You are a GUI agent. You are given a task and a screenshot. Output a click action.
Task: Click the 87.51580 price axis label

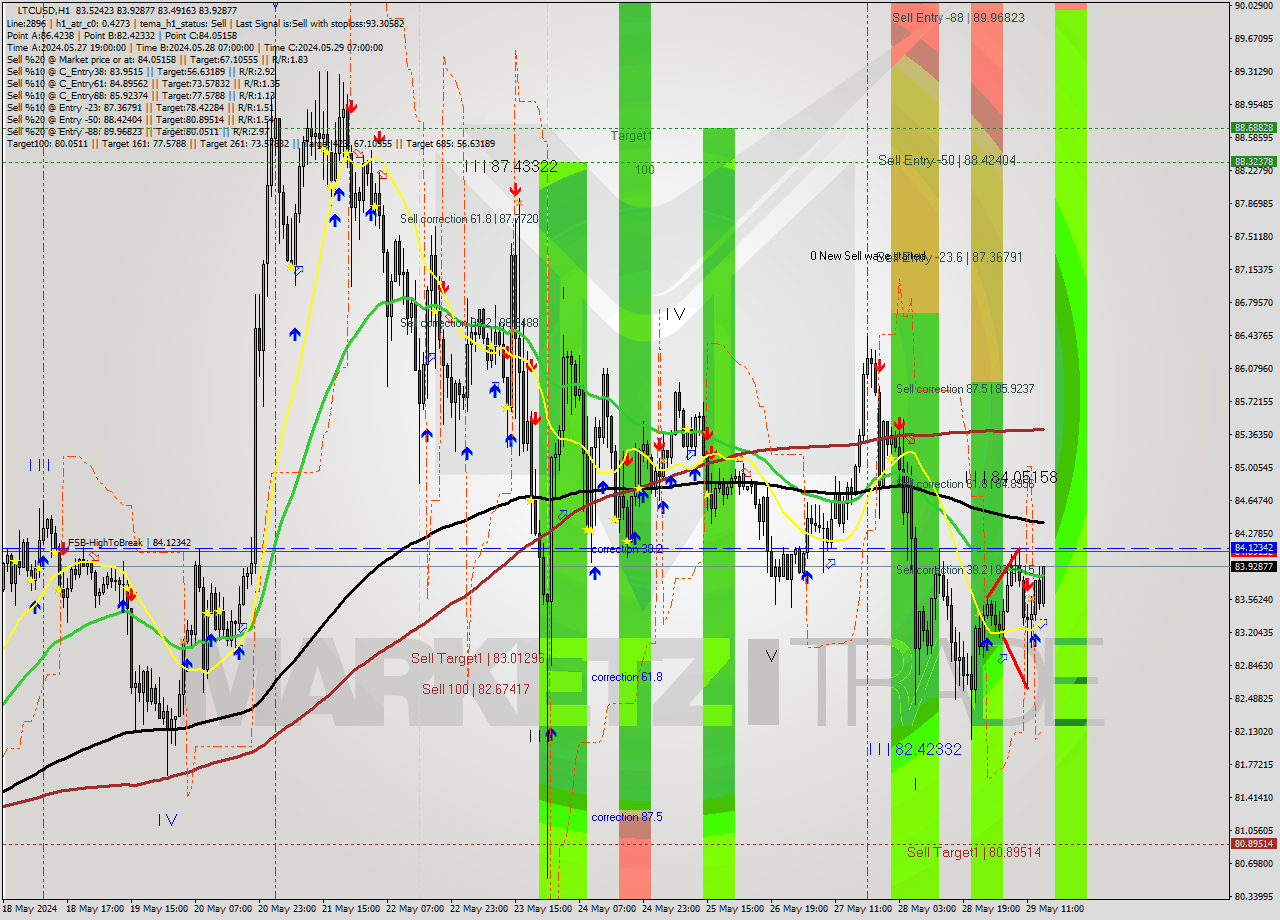click(1254, 237)
